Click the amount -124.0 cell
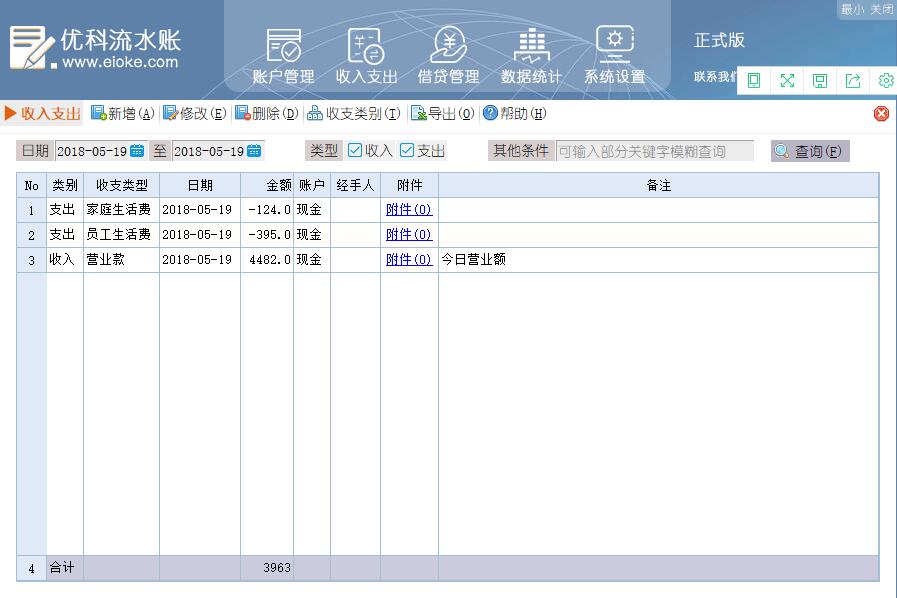The width and height of the screenshot is (897, 598). point(267,210)
